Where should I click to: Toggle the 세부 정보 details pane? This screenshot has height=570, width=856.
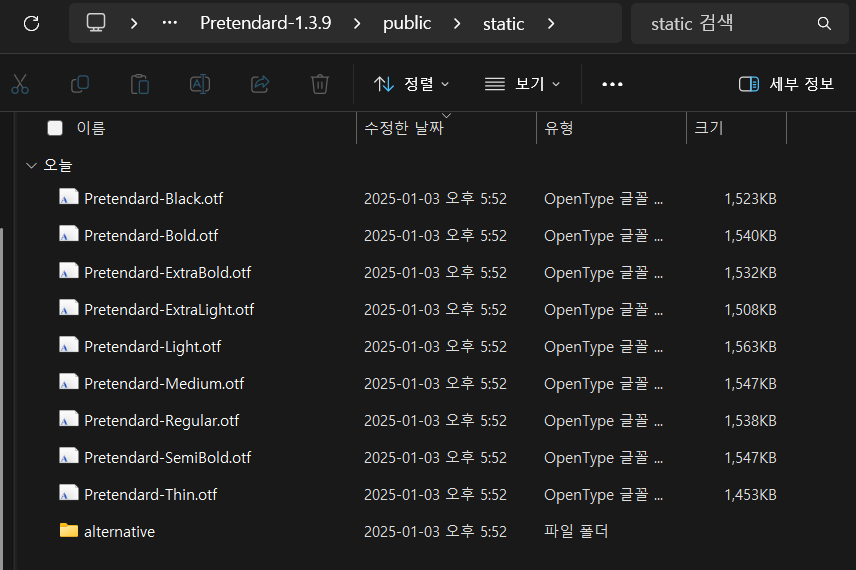(787, 84)
